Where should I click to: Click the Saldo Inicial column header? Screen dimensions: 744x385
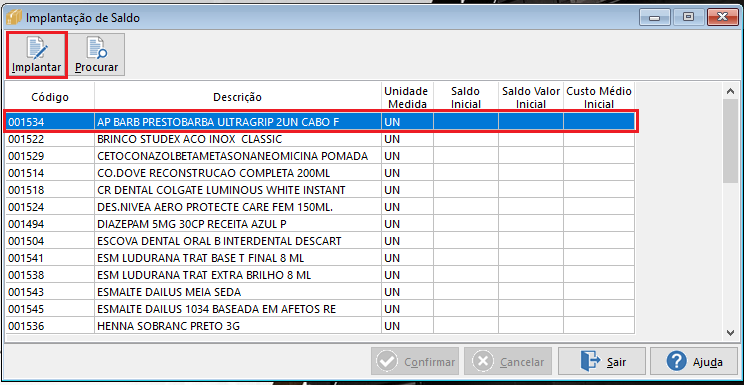click(465, 97)
